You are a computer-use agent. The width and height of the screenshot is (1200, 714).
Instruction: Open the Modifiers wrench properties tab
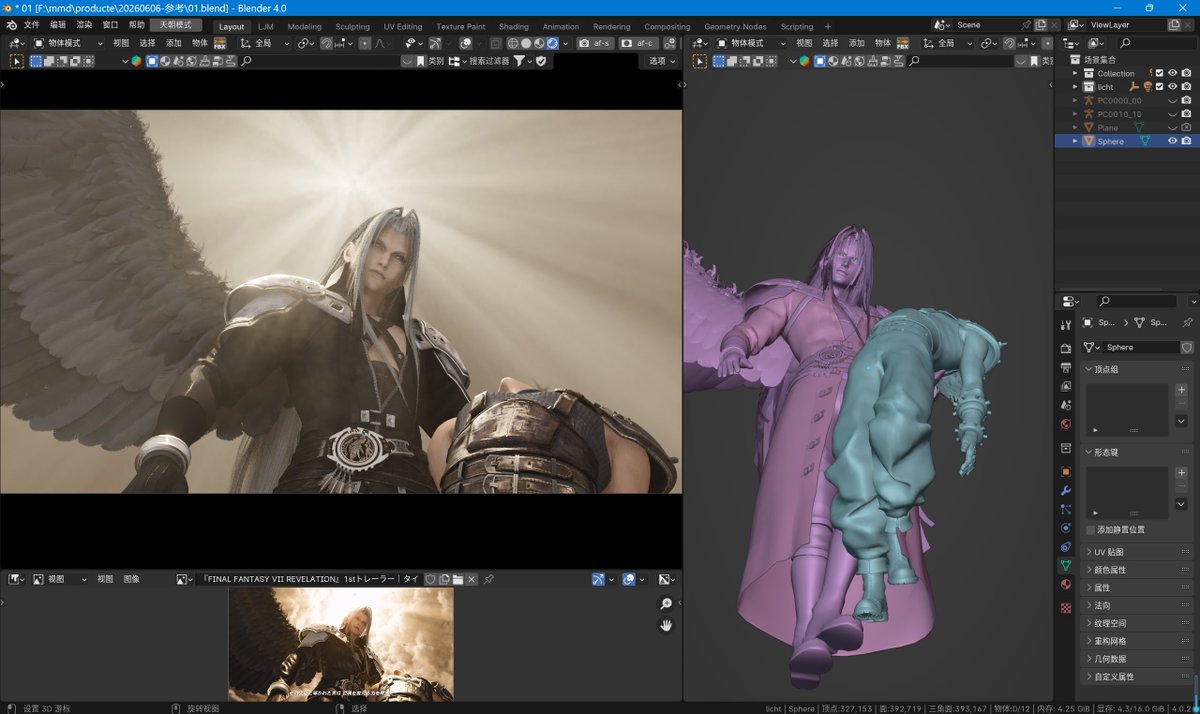point(1066,491)
